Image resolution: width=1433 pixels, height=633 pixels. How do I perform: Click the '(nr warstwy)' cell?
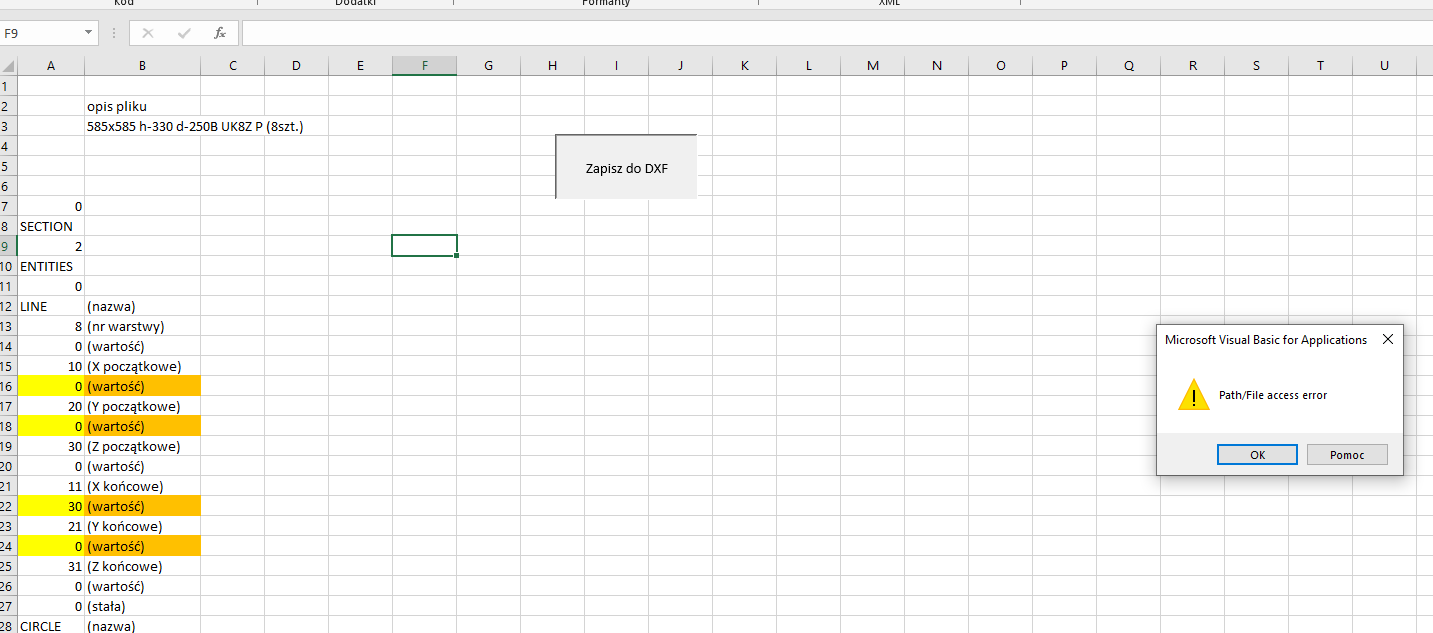pyautogui.click(x=142, y=326)
